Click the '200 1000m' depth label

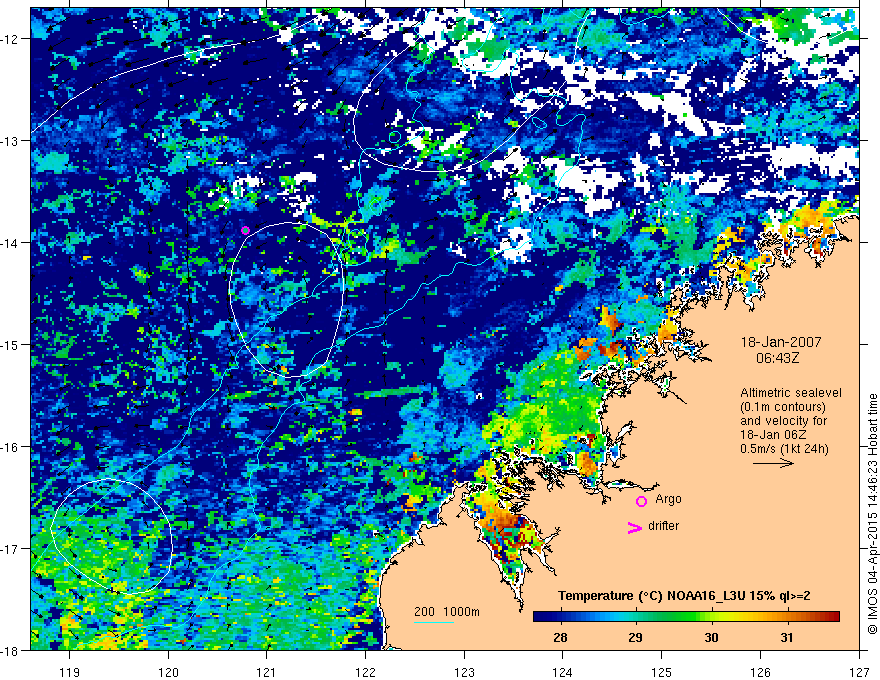pos(447,612)
